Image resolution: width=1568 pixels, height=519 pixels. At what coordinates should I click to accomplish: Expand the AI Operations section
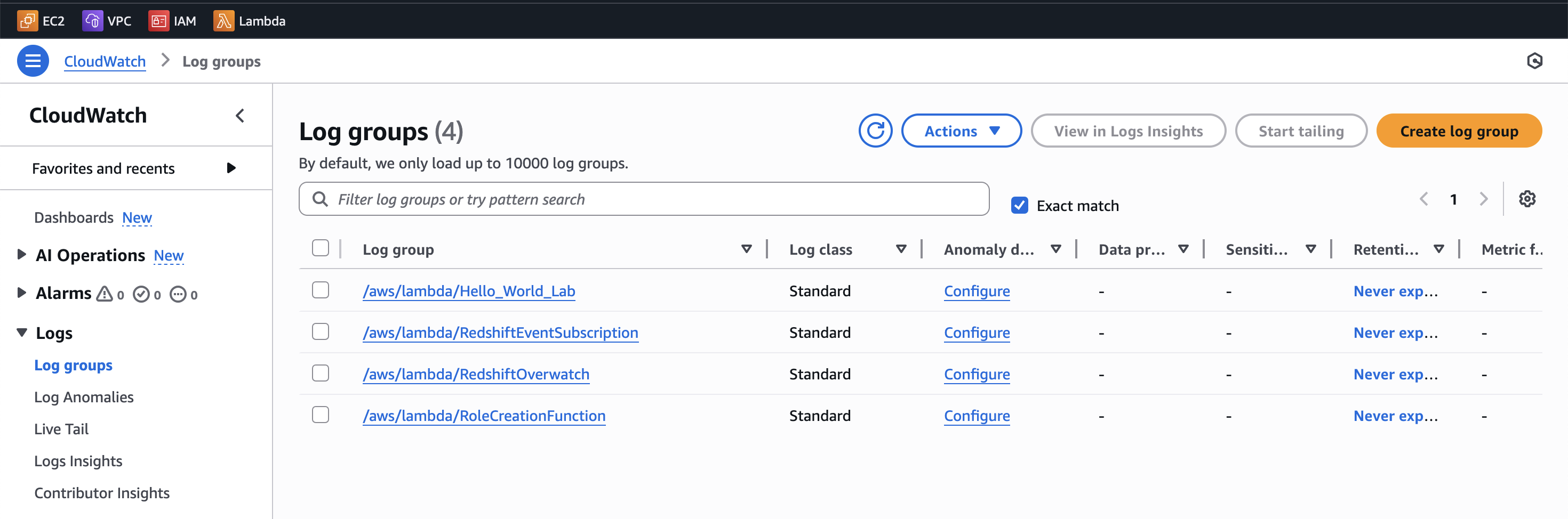[x=21, y=254]
